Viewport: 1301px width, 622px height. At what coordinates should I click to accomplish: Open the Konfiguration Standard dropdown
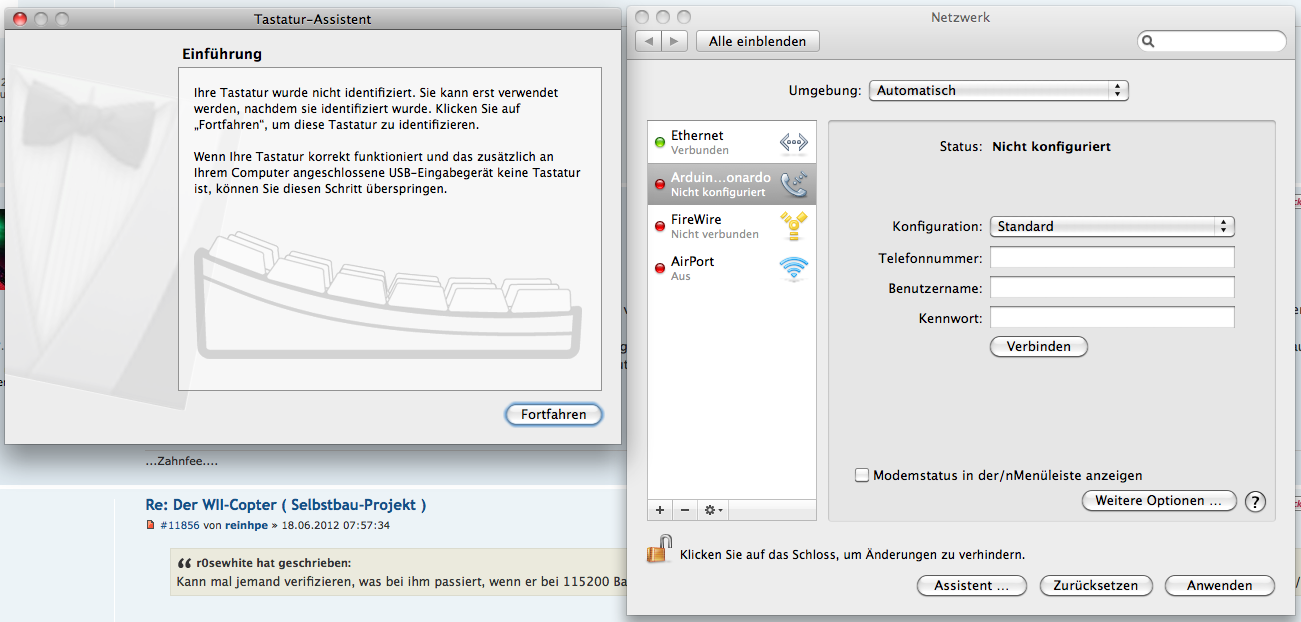point(1113,226)
